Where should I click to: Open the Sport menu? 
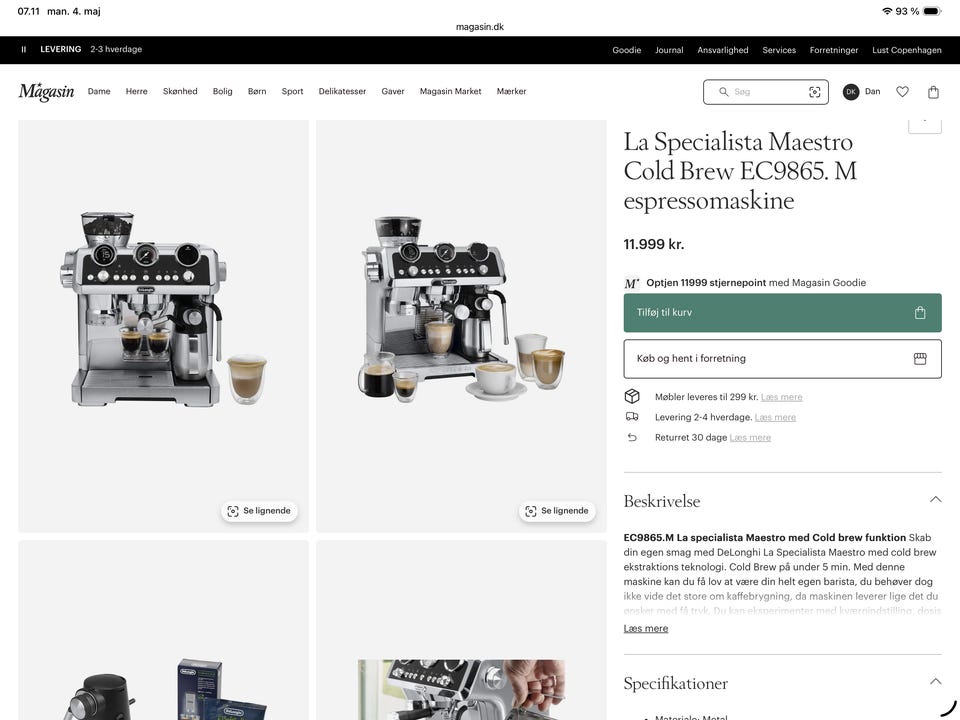[x=292, y=91]
